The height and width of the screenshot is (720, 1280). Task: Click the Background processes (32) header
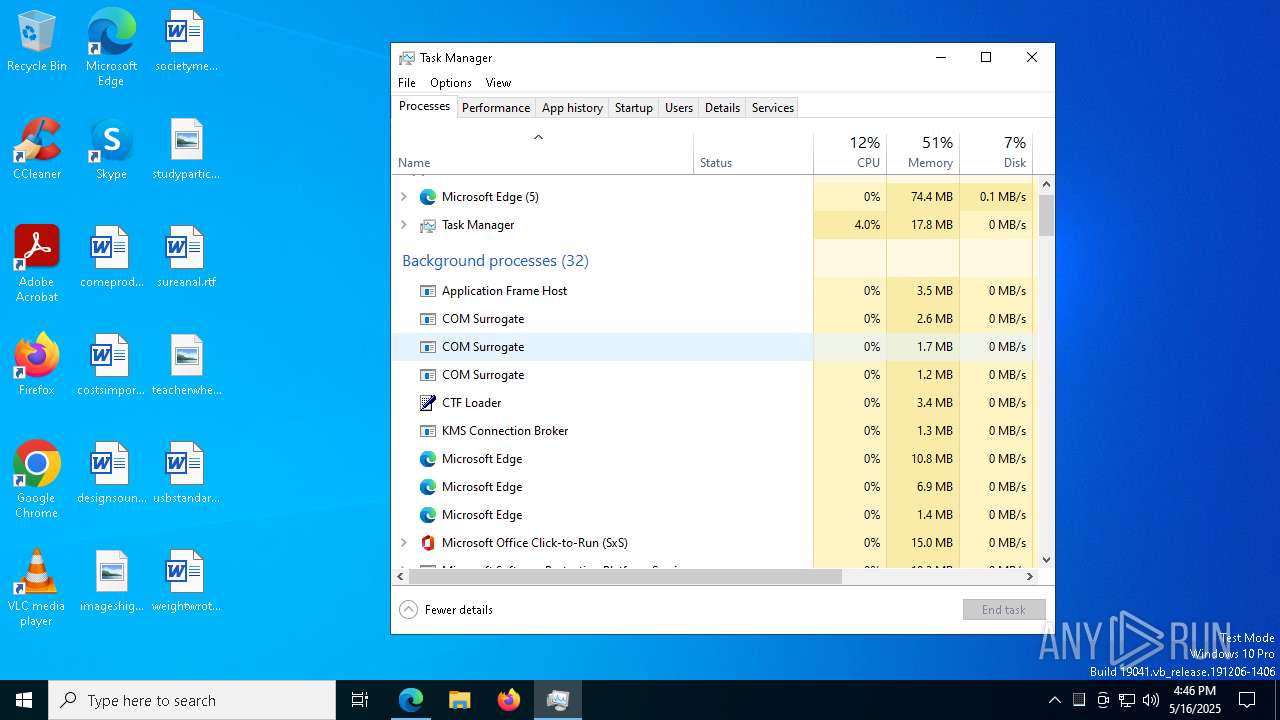(x=495, y=260)
